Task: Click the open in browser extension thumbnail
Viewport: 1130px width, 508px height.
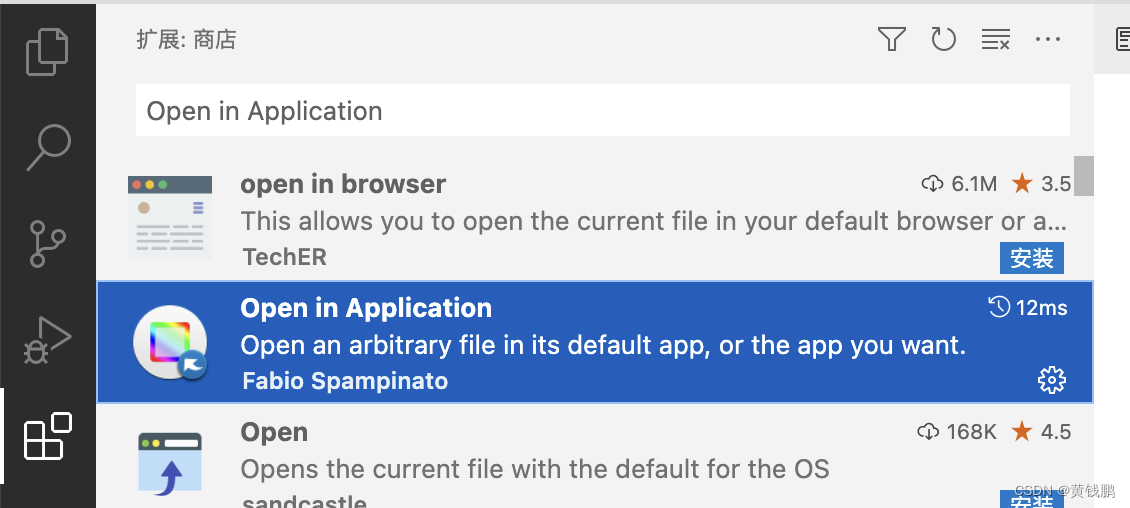Action: pos(170,218)
